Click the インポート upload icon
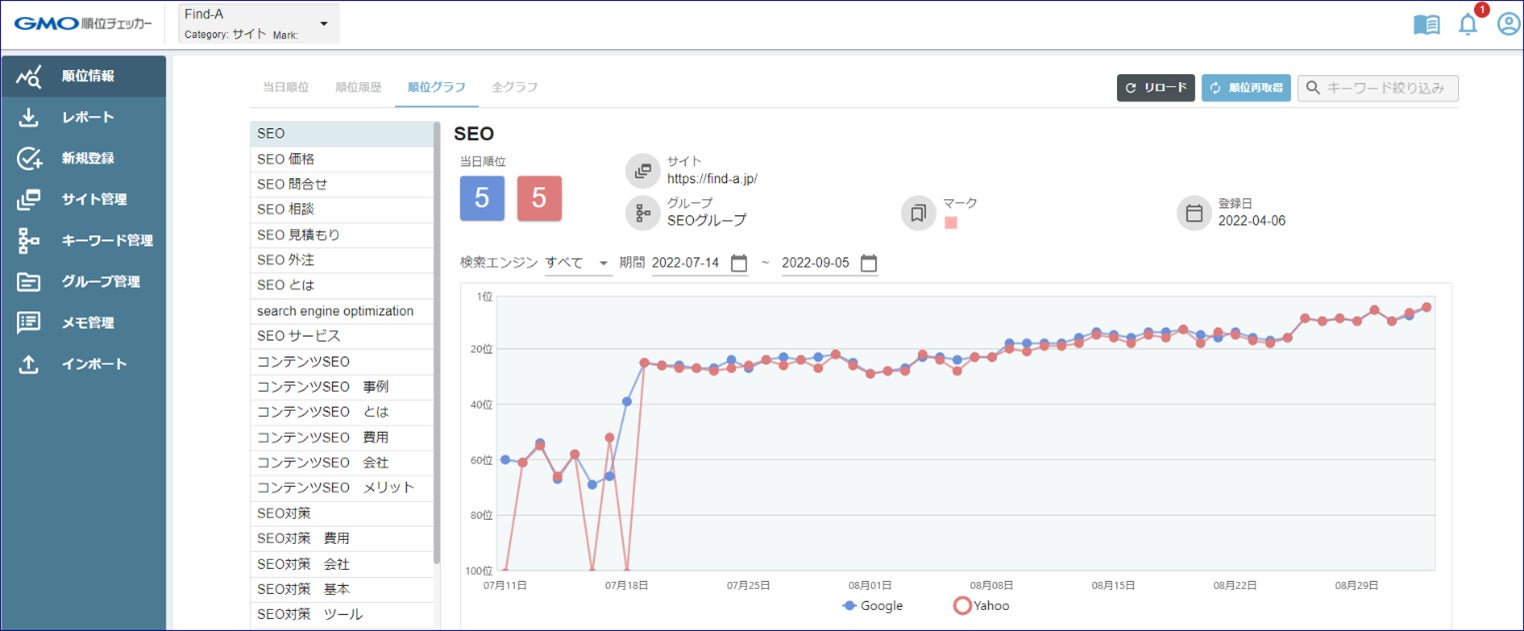This screenshot has width=1524, height=631. 29,364
